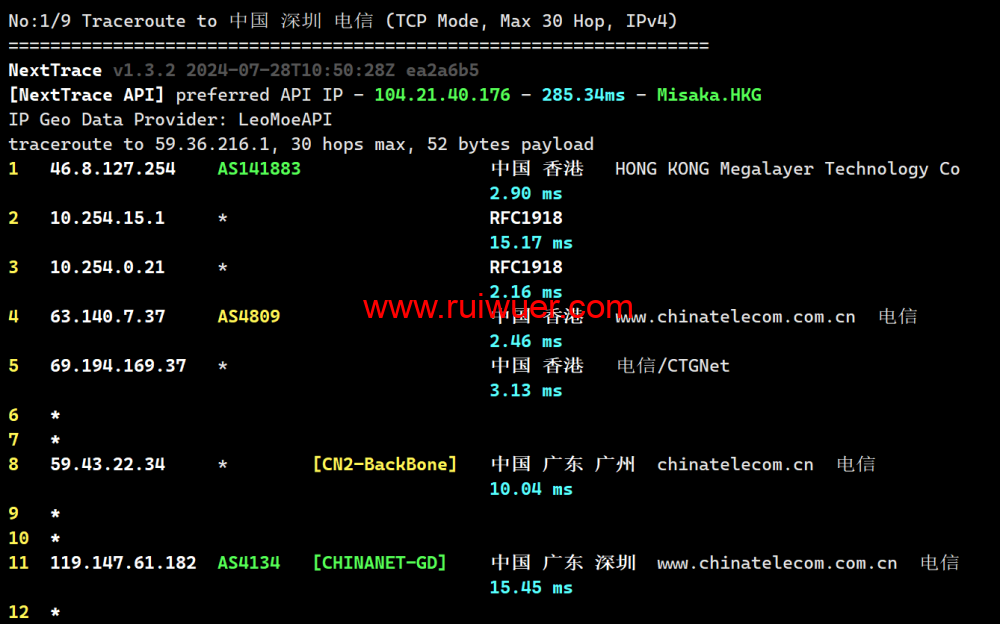The image size is (1000, 624).
Task: Click the 15.45 ms latency value
Action: (531, 588)
